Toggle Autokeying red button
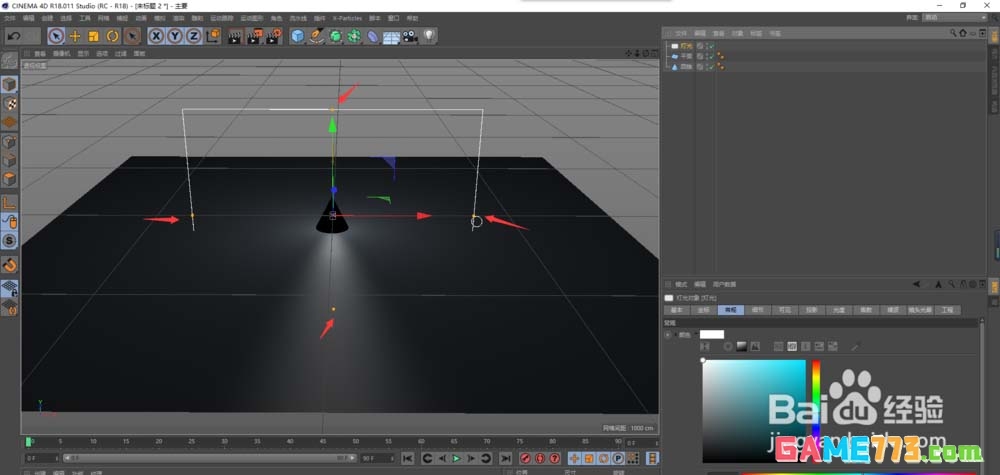The width and height of the screenshot is (1000, 475). (540, 458)
